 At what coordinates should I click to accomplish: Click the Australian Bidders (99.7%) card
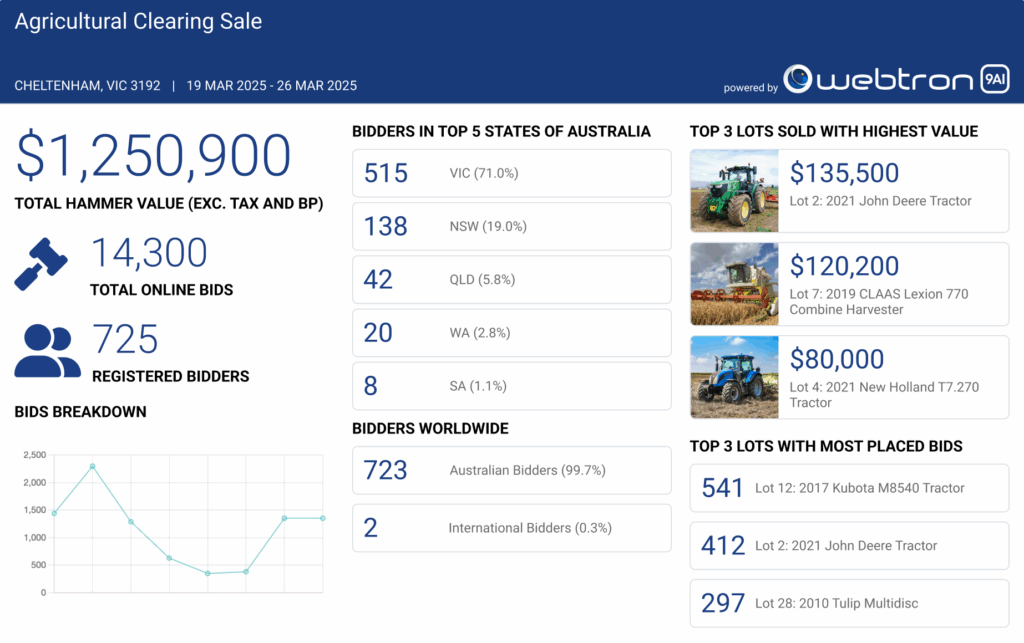pyautogui.click(x=511, y=470)
